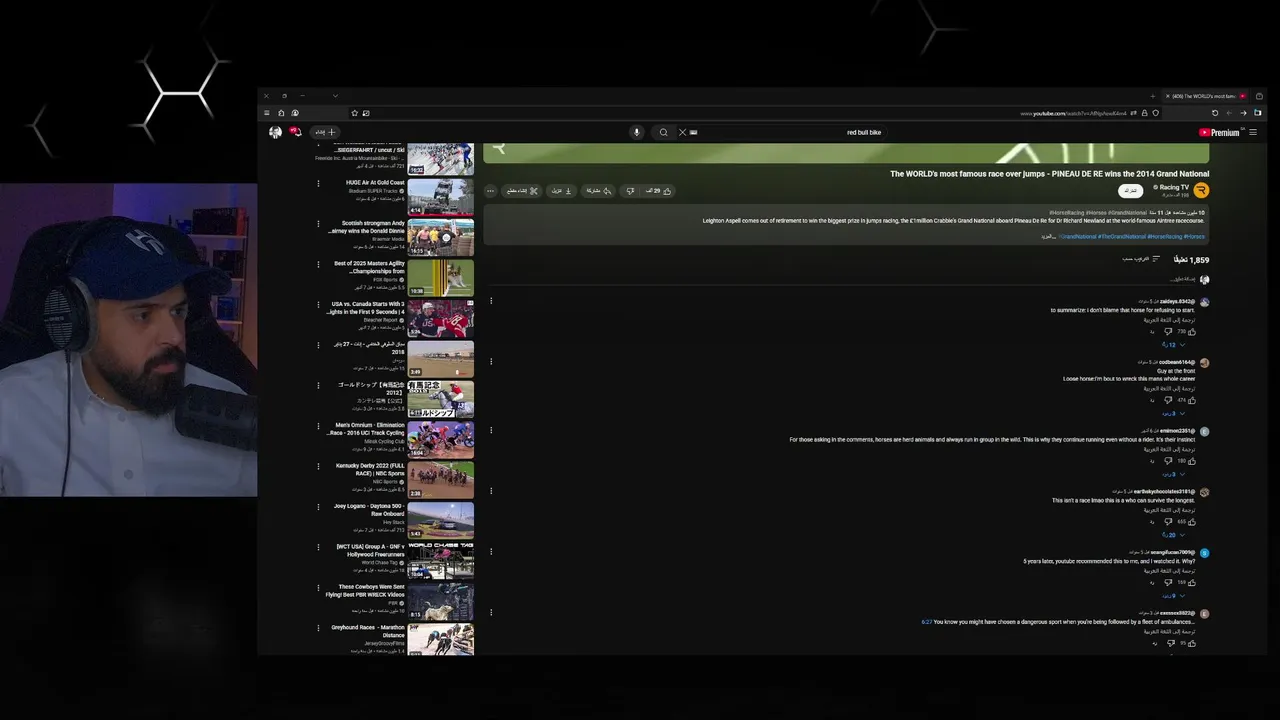Click the Share arrow button under video

click(x=599, y=191)
